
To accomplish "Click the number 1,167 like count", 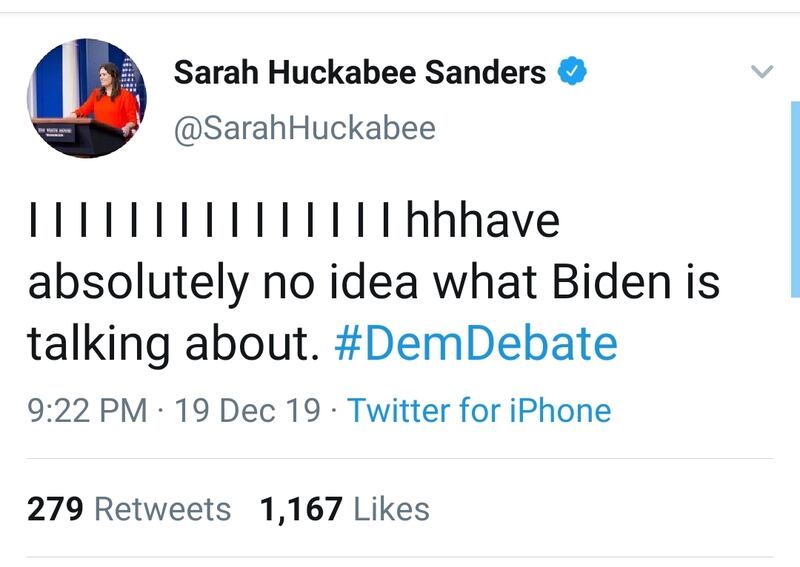I will coord(302,509).
